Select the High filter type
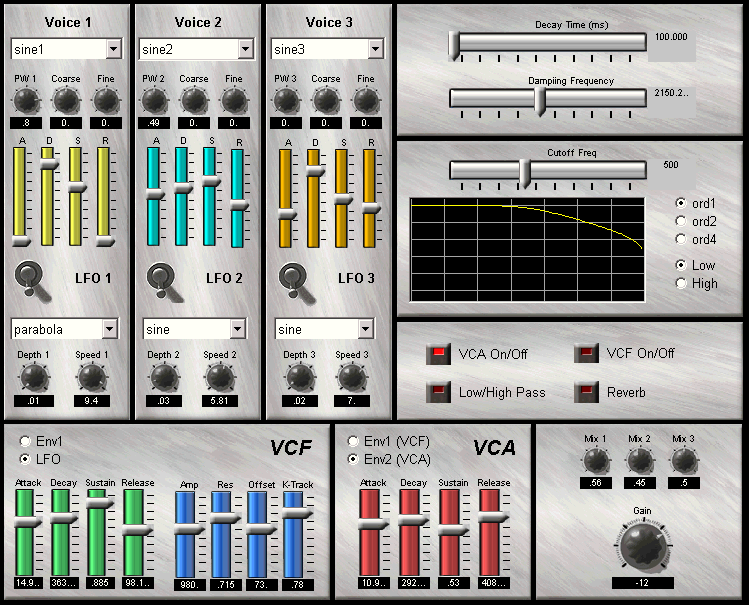The height and width of the screenshot is (605, 749). 681,283
